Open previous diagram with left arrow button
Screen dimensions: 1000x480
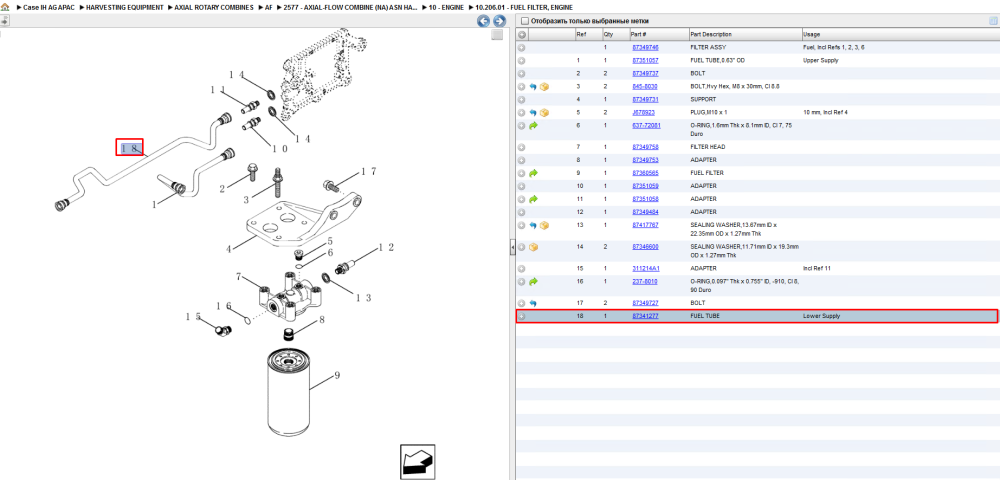tap(483, 21)
